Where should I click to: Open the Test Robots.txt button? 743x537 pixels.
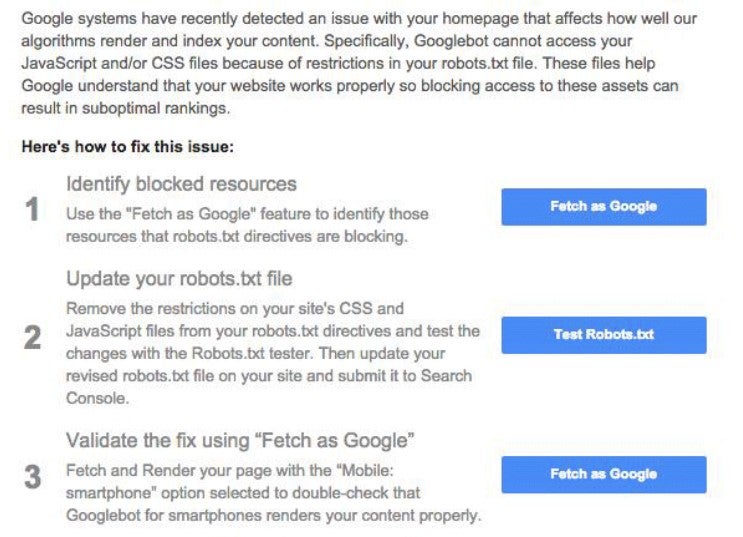coord(604,335)
